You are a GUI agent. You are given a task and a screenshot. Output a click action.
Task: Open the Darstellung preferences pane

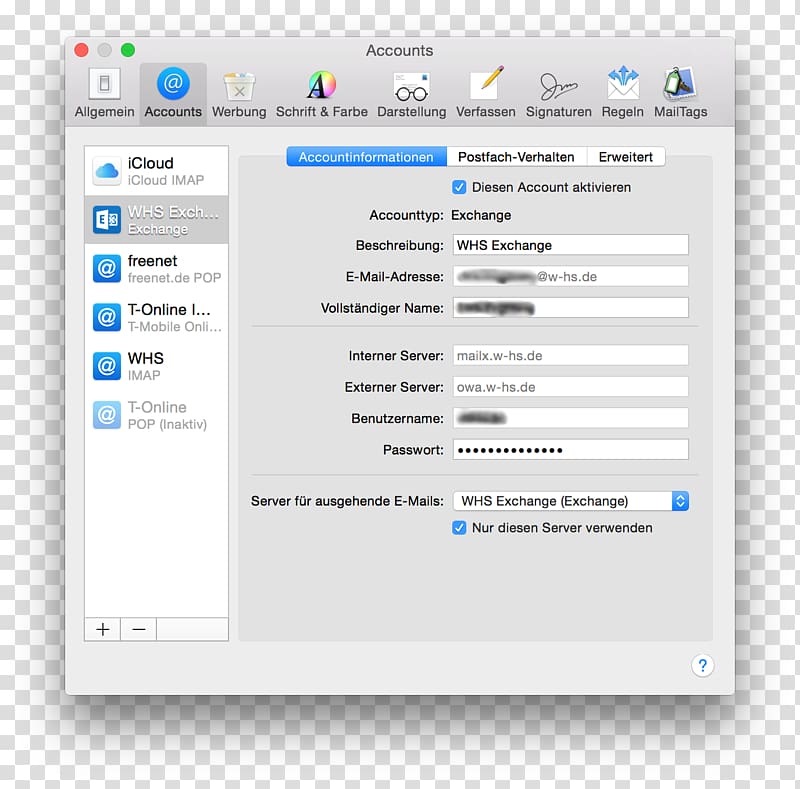pyautogui.click(x=411, y=94)
